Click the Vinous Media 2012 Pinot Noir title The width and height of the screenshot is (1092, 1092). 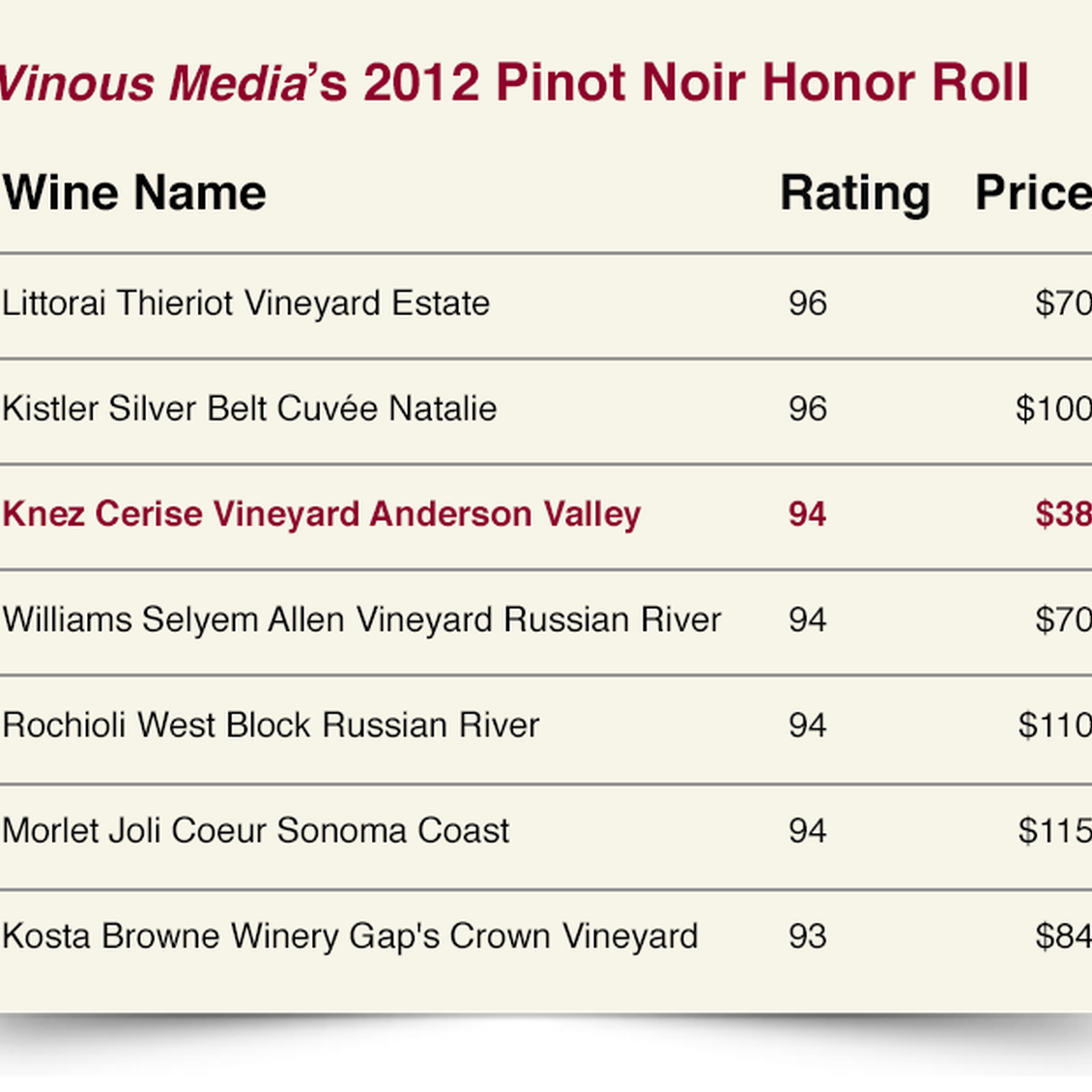pos(514,83)
